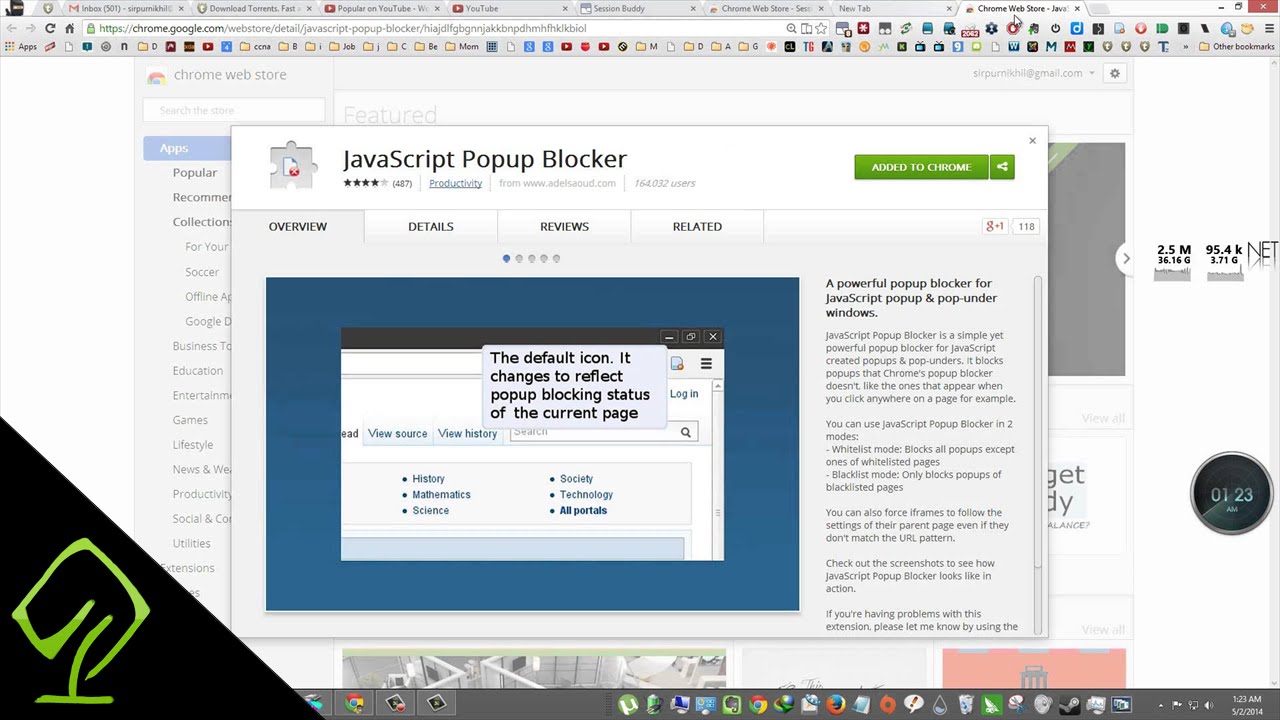Select Apps in the store sidebar
Viewport: 1280px width, 720px height.
tap(187, 148)
